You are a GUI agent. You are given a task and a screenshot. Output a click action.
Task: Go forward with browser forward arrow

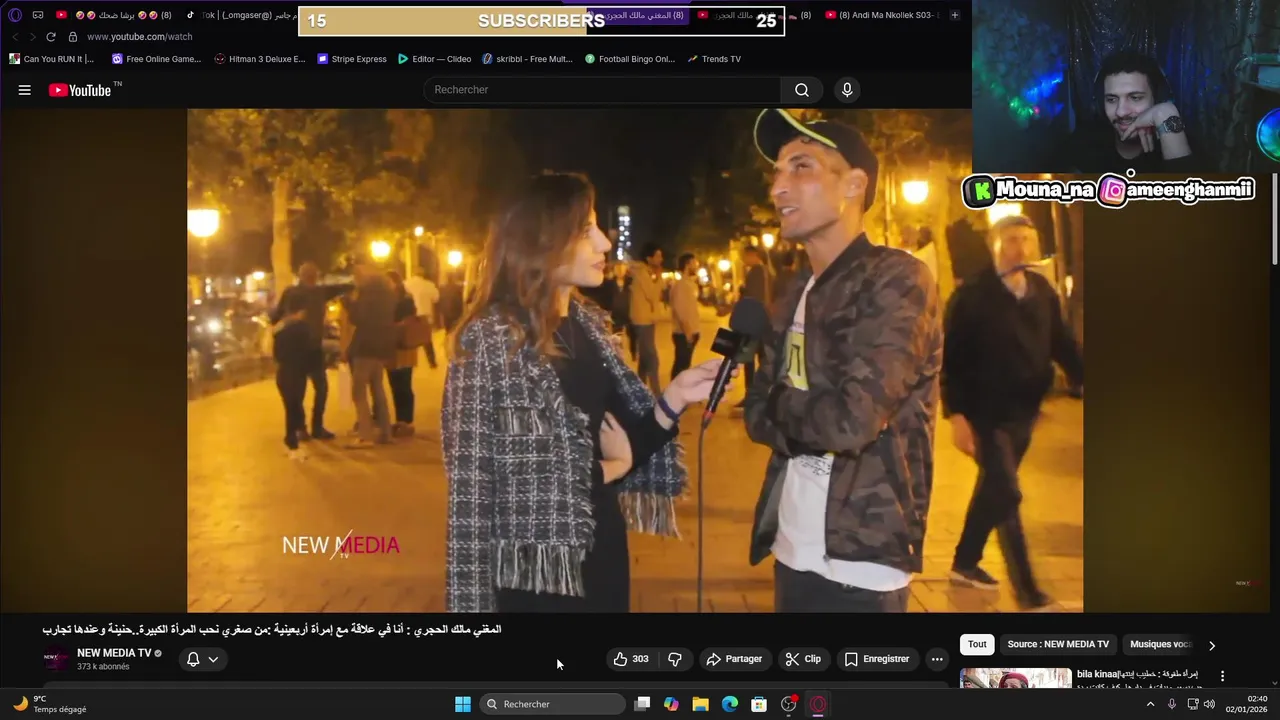click(32, 37)
